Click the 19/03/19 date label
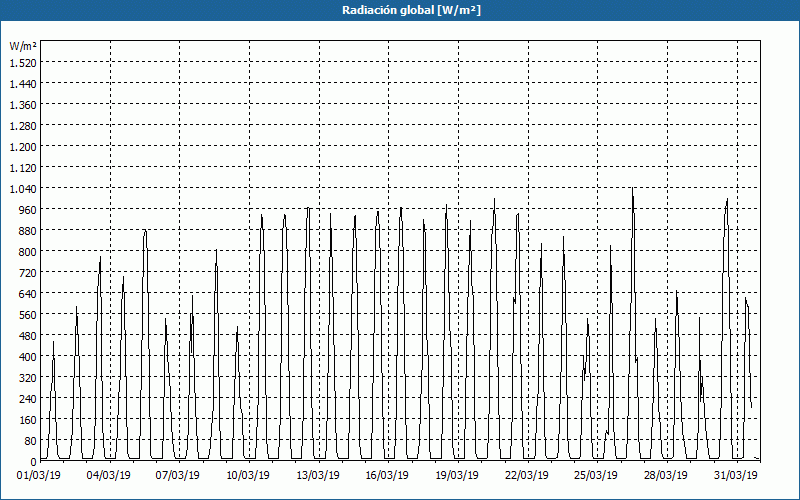Screen dimensions: 800x500 457,476
